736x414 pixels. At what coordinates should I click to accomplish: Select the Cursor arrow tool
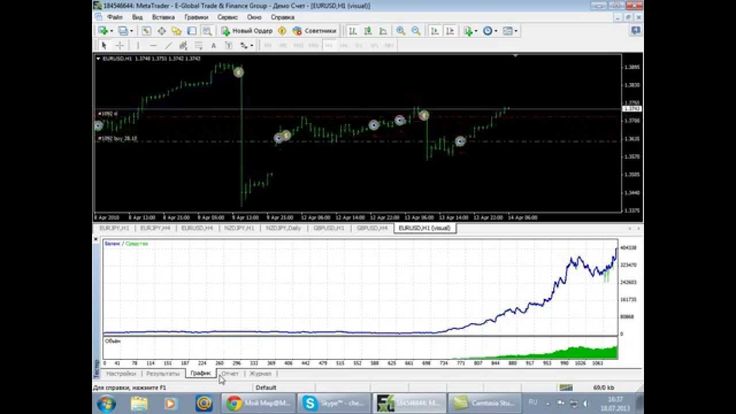[104, 46]
